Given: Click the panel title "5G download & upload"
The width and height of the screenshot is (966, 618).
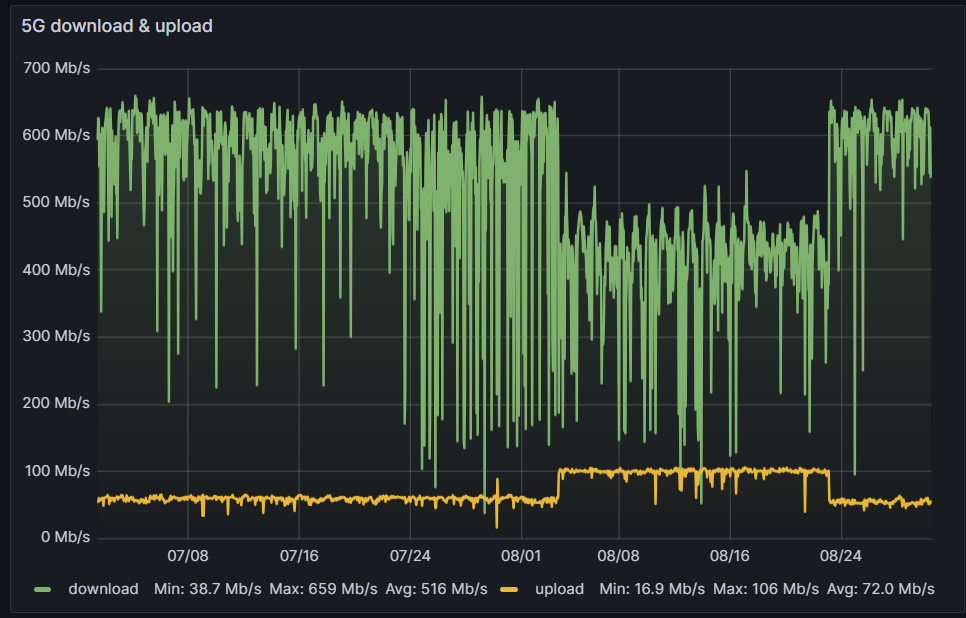Looking at the screenshot, I should [117, 26].
